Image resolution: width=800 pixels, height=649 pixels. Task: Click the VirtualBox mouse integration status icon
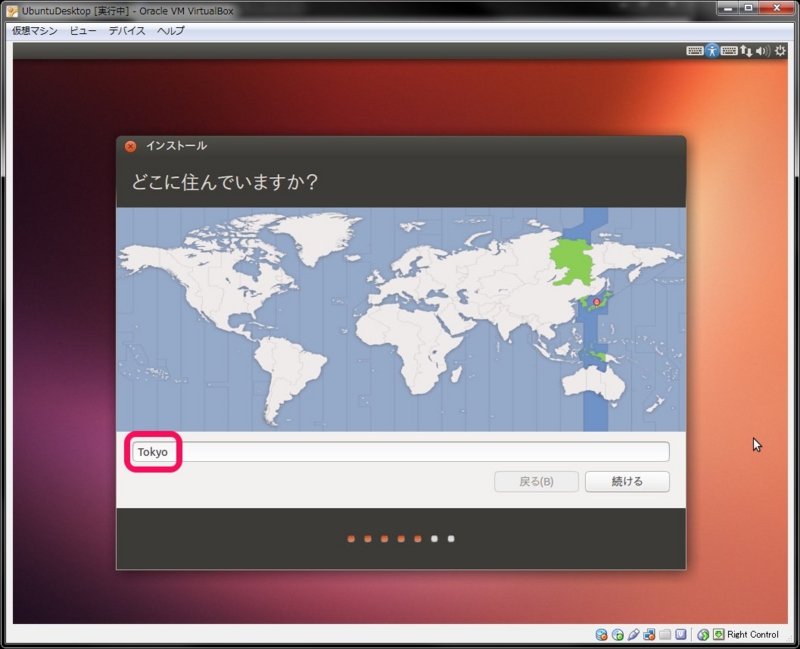(703, 634)
